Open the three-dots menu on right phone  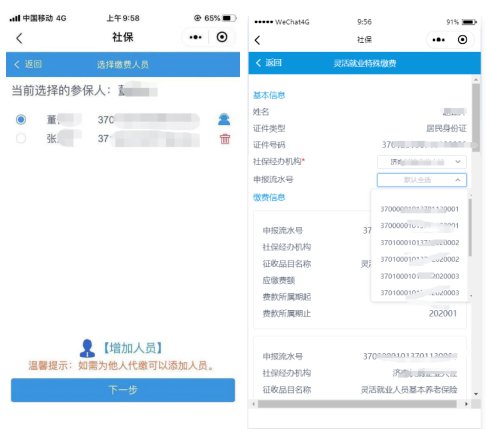pos(438,40)
